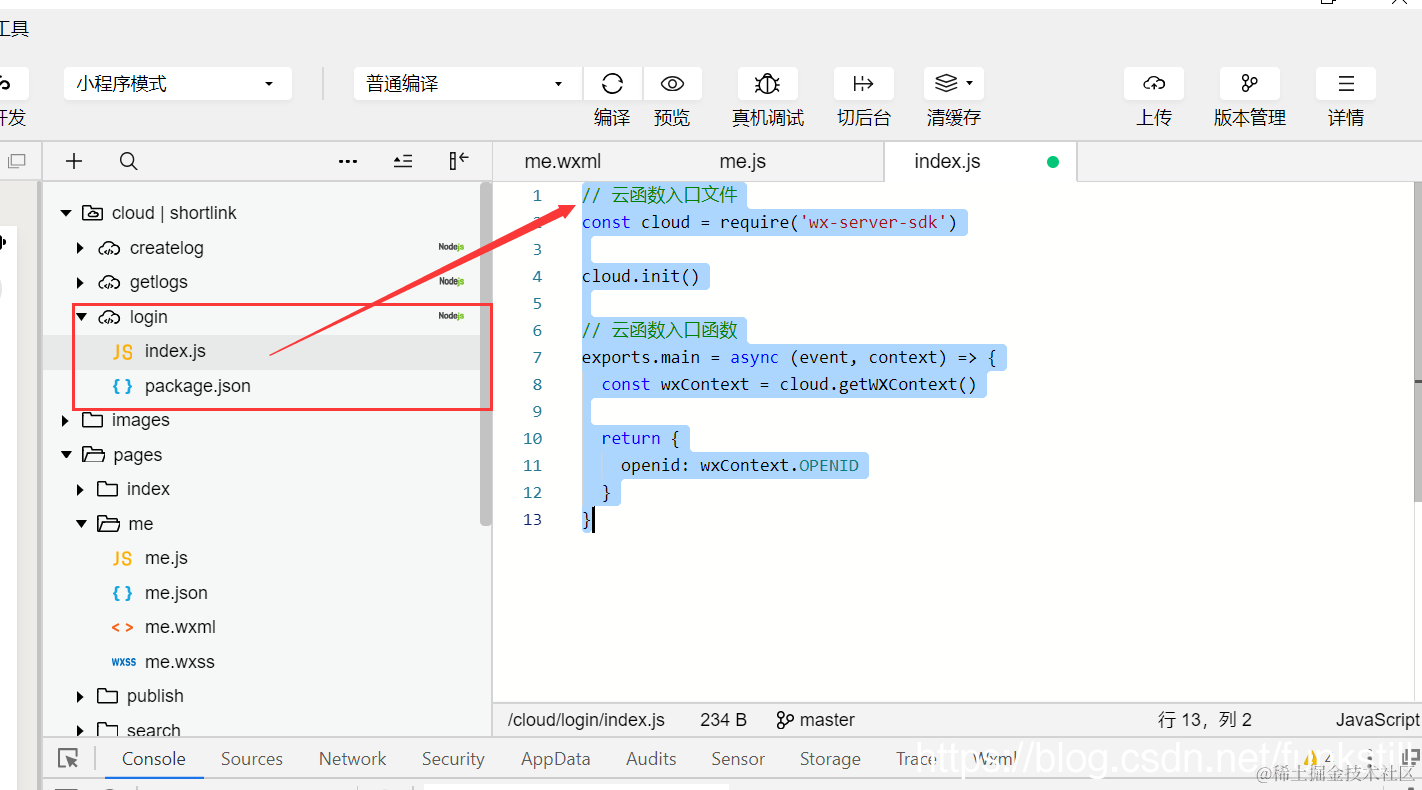Screen dimensions: 1422x790
Task: Collapse the cloud | shortlink root folder
Action: click(66, 213)
